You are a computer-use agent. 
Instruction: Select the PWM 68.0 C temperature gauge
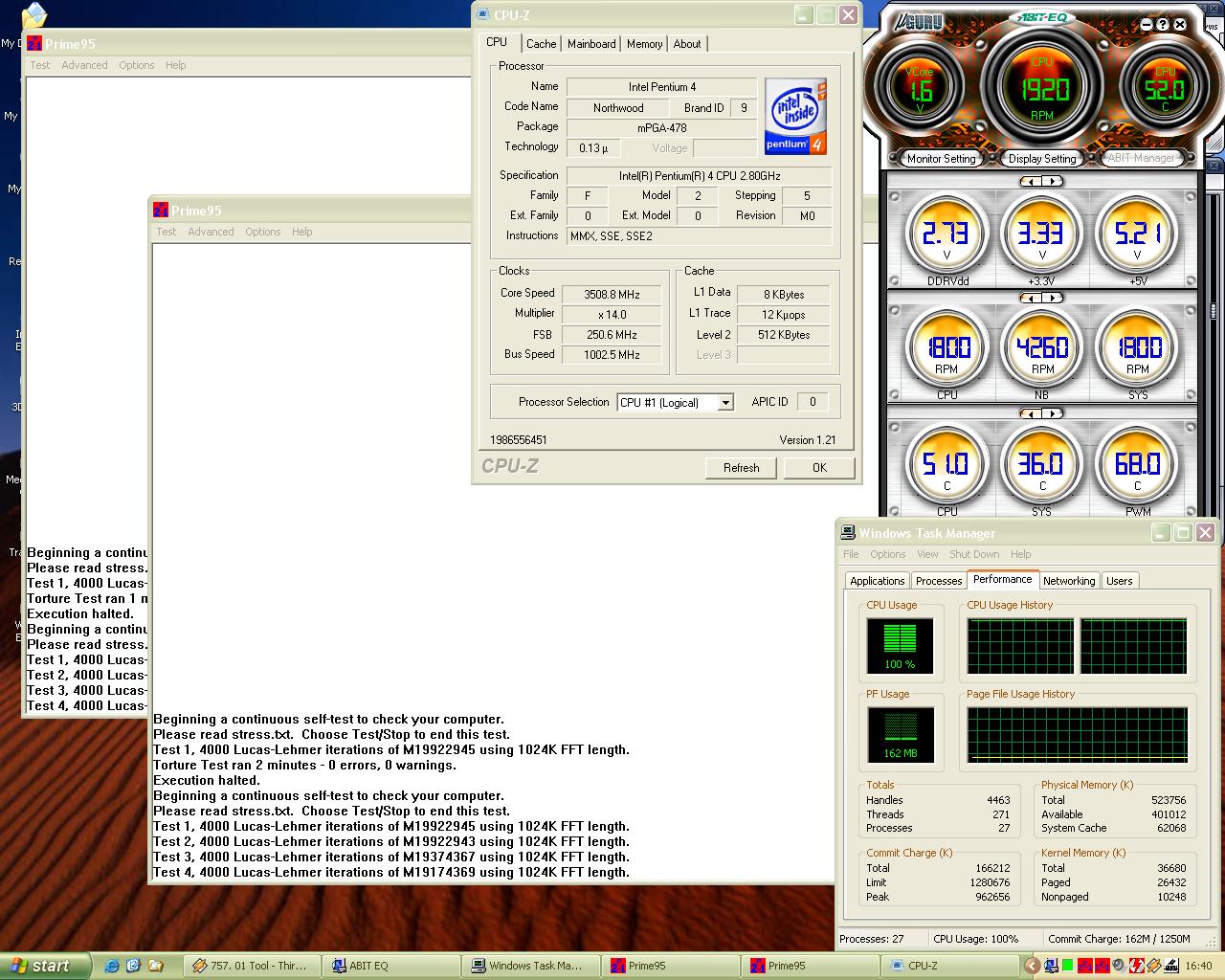click(1136, 464)
